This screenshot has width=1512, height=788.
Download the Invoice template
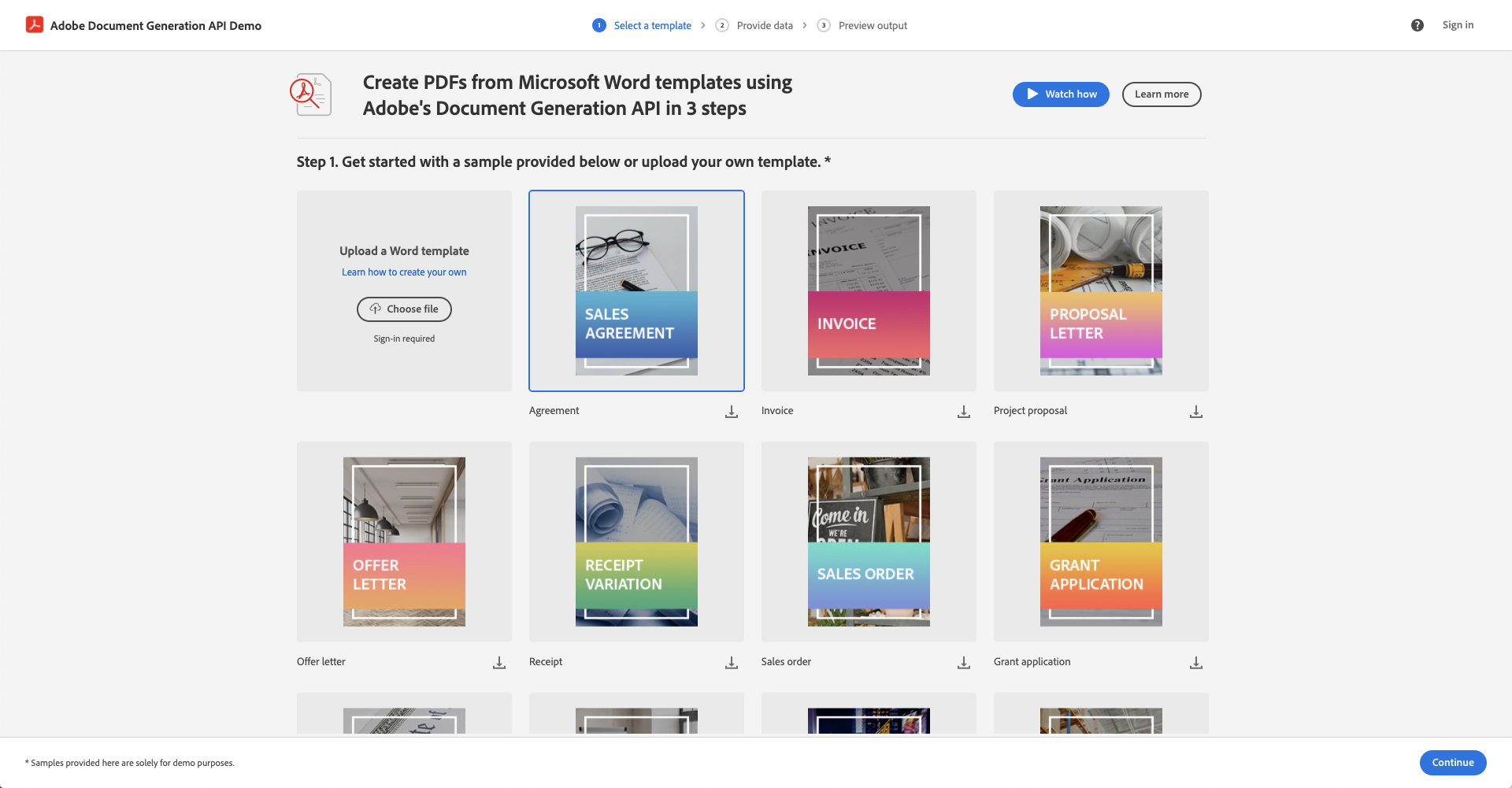click(964, 412)
